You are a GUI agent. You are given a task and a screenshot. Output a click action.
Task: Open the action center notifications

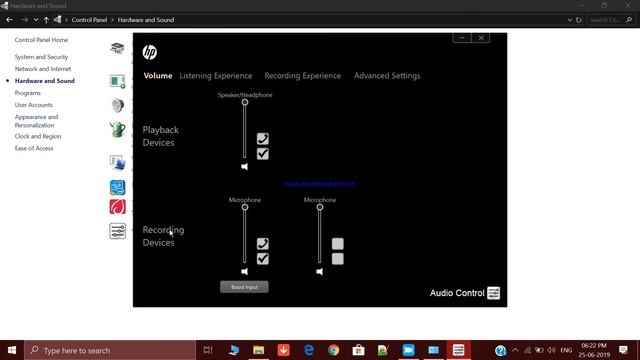[x=623, y=350]
